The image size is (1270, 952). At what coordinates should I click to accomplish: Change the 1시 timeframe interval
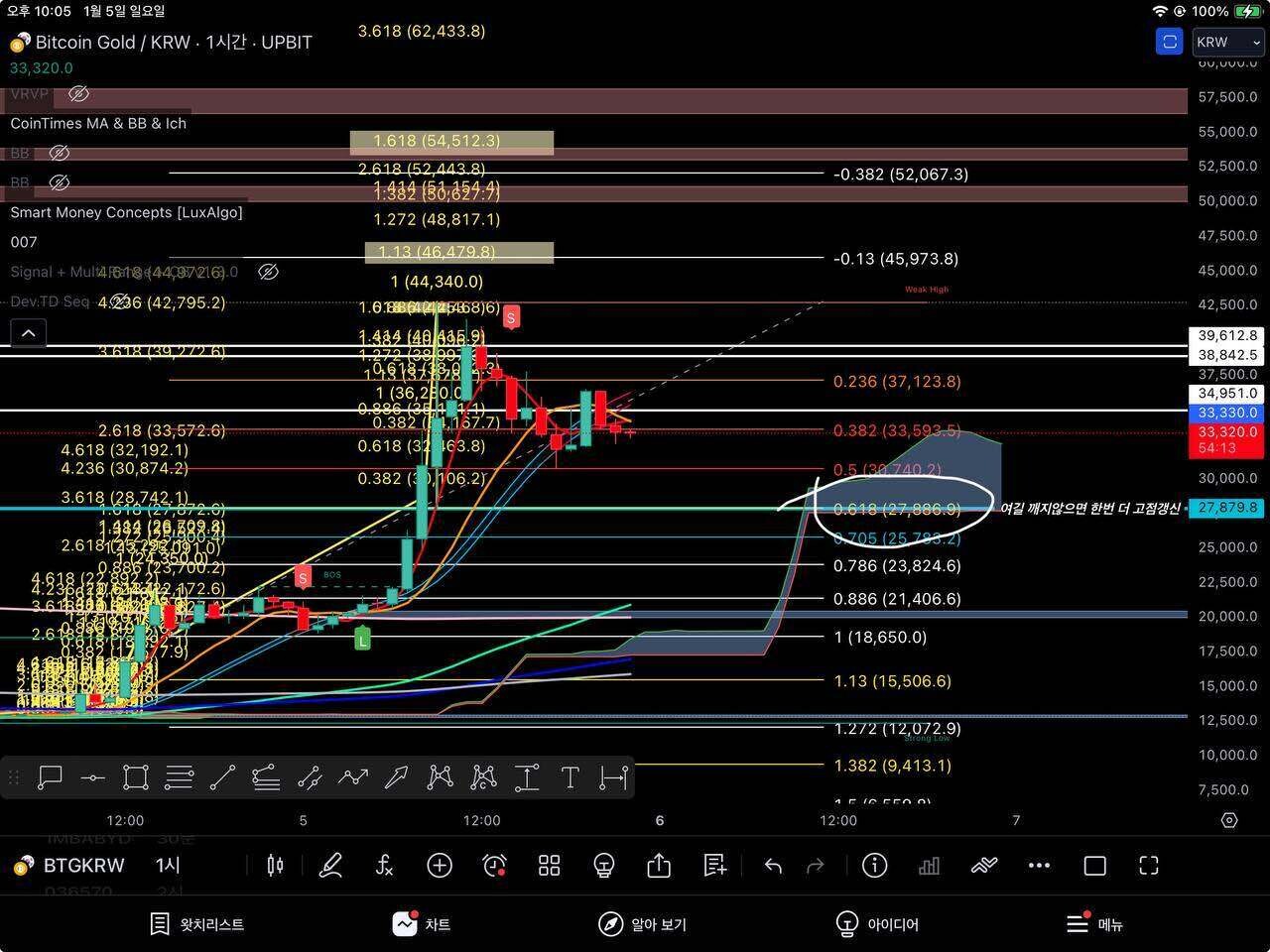168,866
